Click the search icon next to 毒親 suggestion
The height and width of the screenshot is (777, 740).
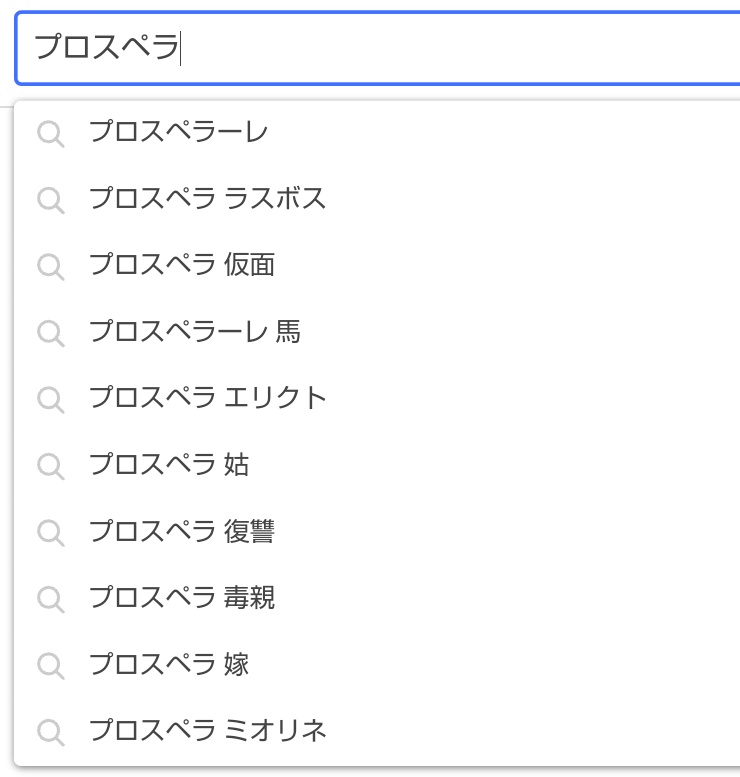pyautogui.click(x=51, y=599)
